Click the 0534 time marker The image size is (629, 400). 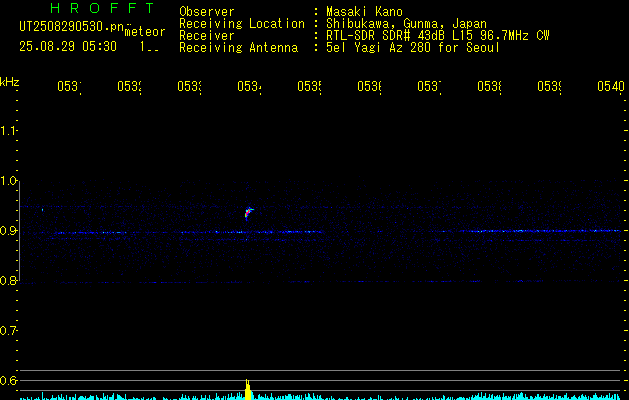point(249,86)
